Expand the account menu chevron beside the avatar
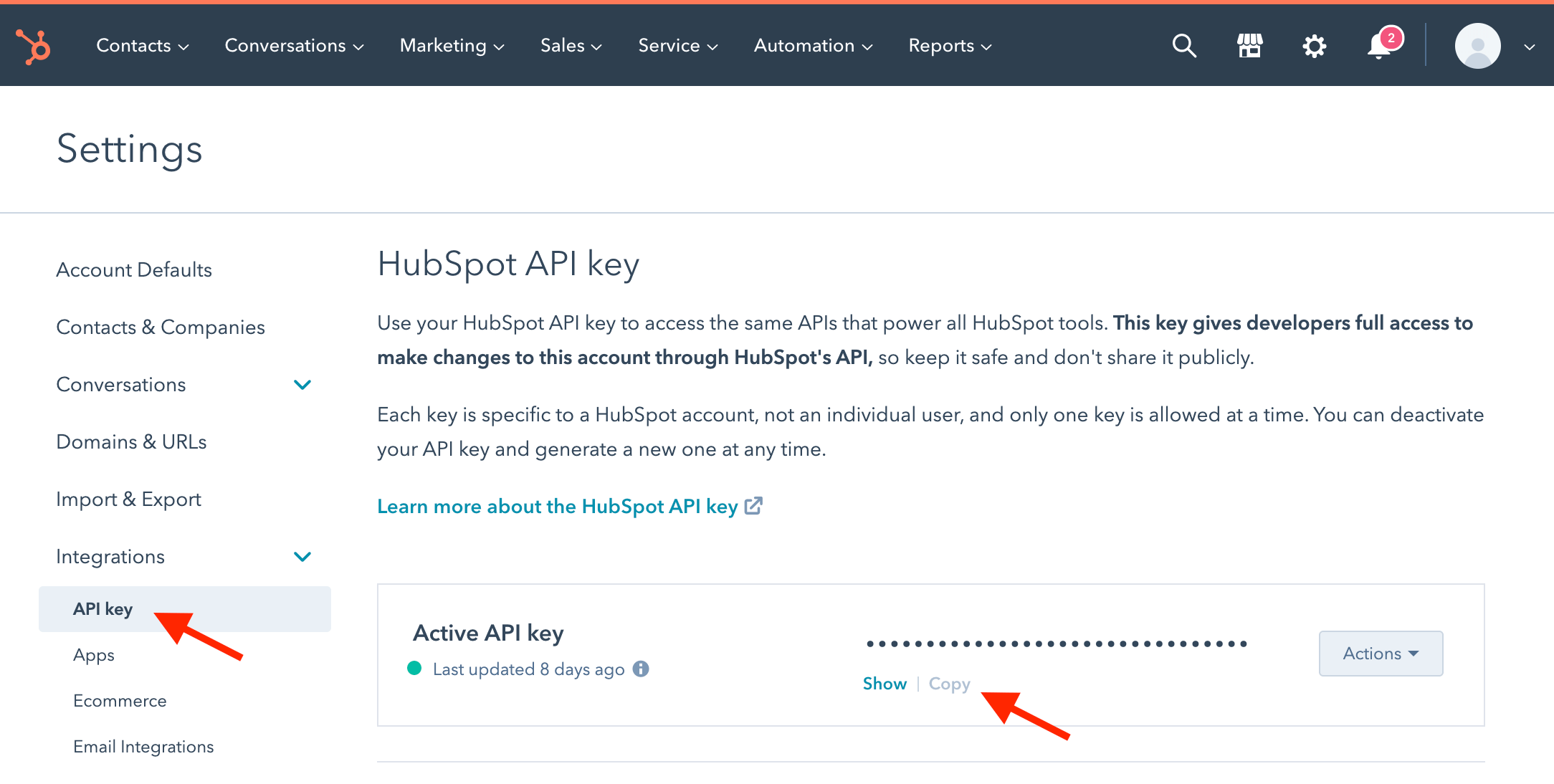 pos(1529,47)
